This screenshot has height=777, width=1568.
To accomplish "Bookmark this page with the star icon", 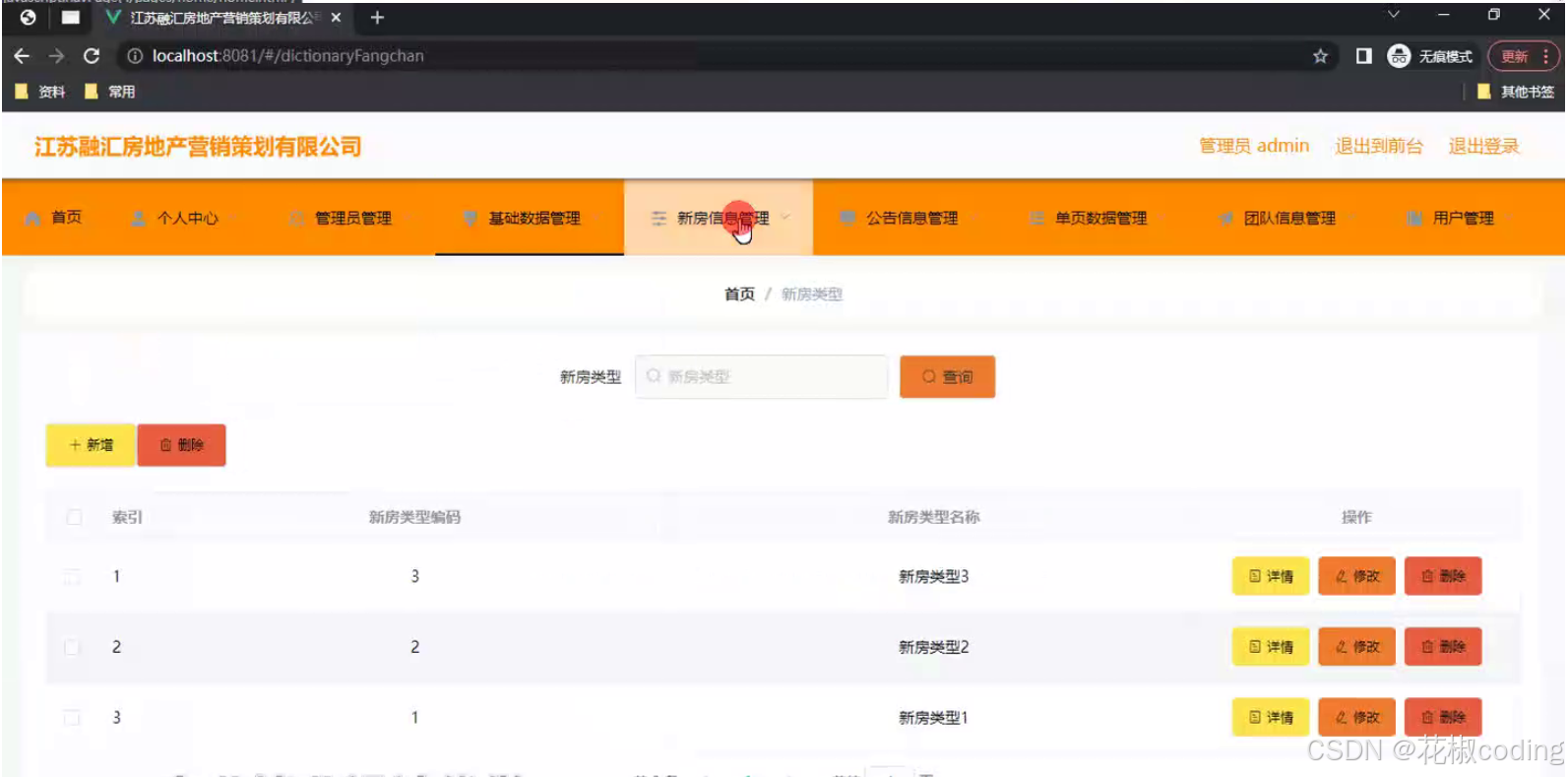I will (x=1320, y=56).
